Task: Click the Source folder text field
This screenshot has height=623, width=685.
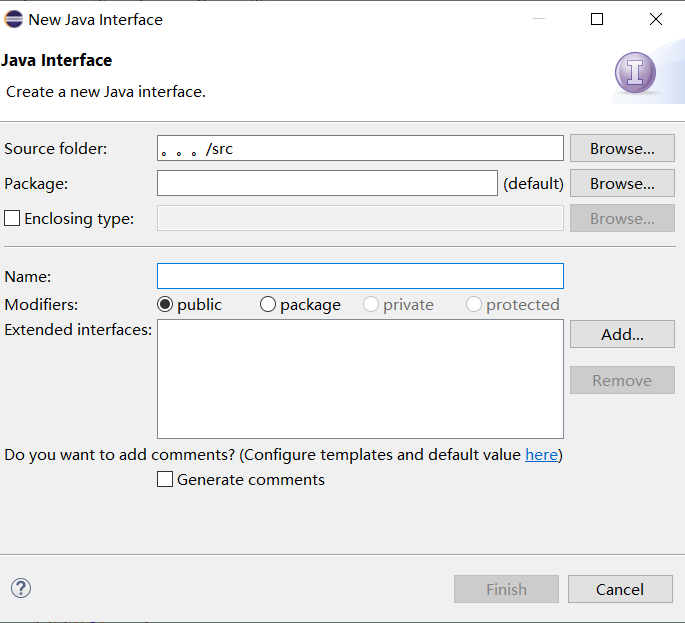Action: pyautogui.click(x=360, y=149)
